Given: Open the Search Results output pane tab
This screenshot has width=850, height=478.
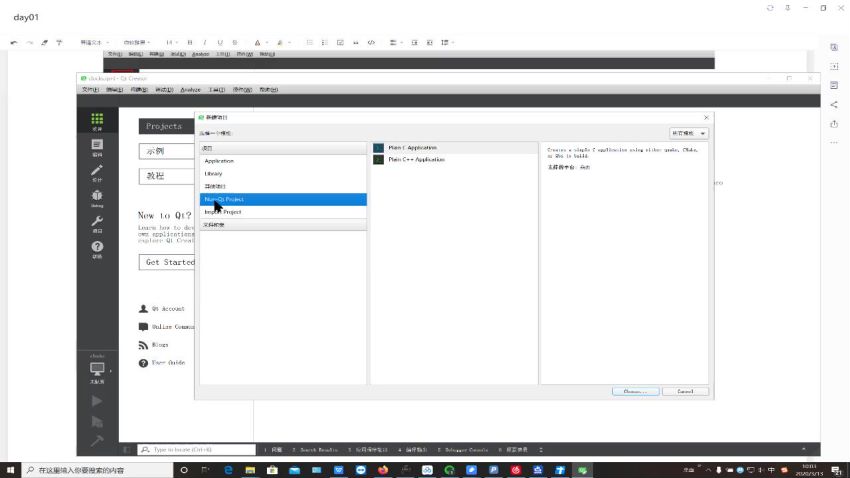Looking at the screenshot, I should click(315, 450).
